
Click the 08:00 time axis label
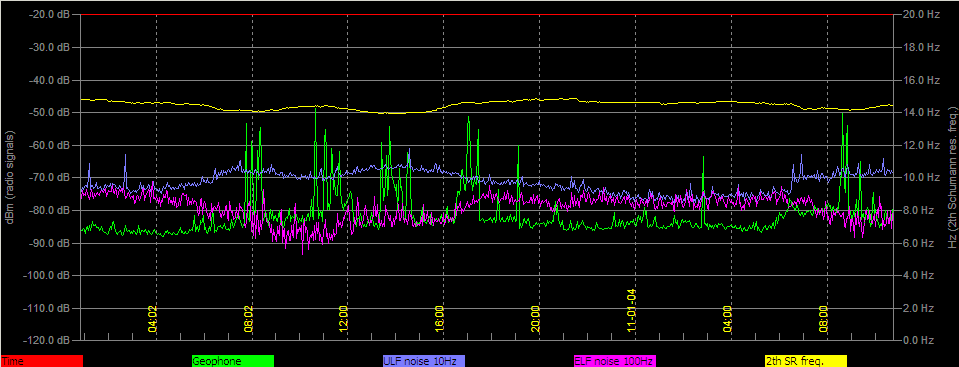click(823, 318)
